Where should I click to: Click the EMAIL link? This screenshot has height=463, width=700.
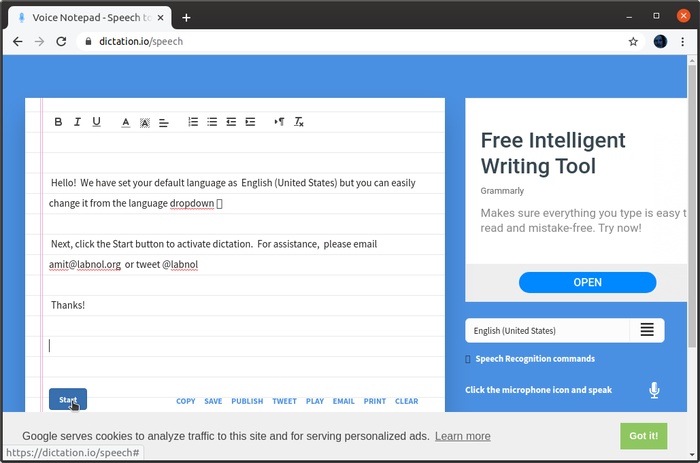343,401
